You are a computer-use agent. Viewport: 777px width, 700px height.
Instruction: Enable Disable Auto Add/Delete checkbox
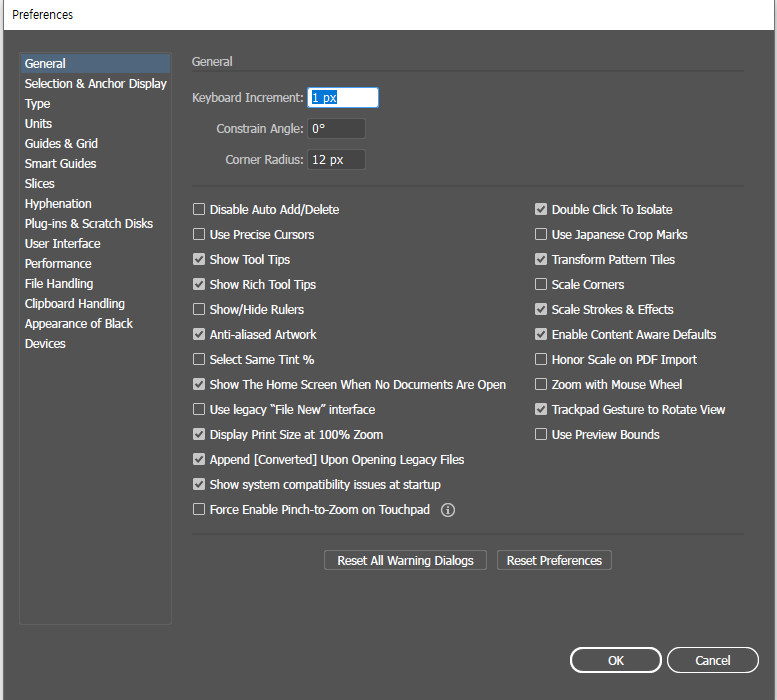pos(199,209)
